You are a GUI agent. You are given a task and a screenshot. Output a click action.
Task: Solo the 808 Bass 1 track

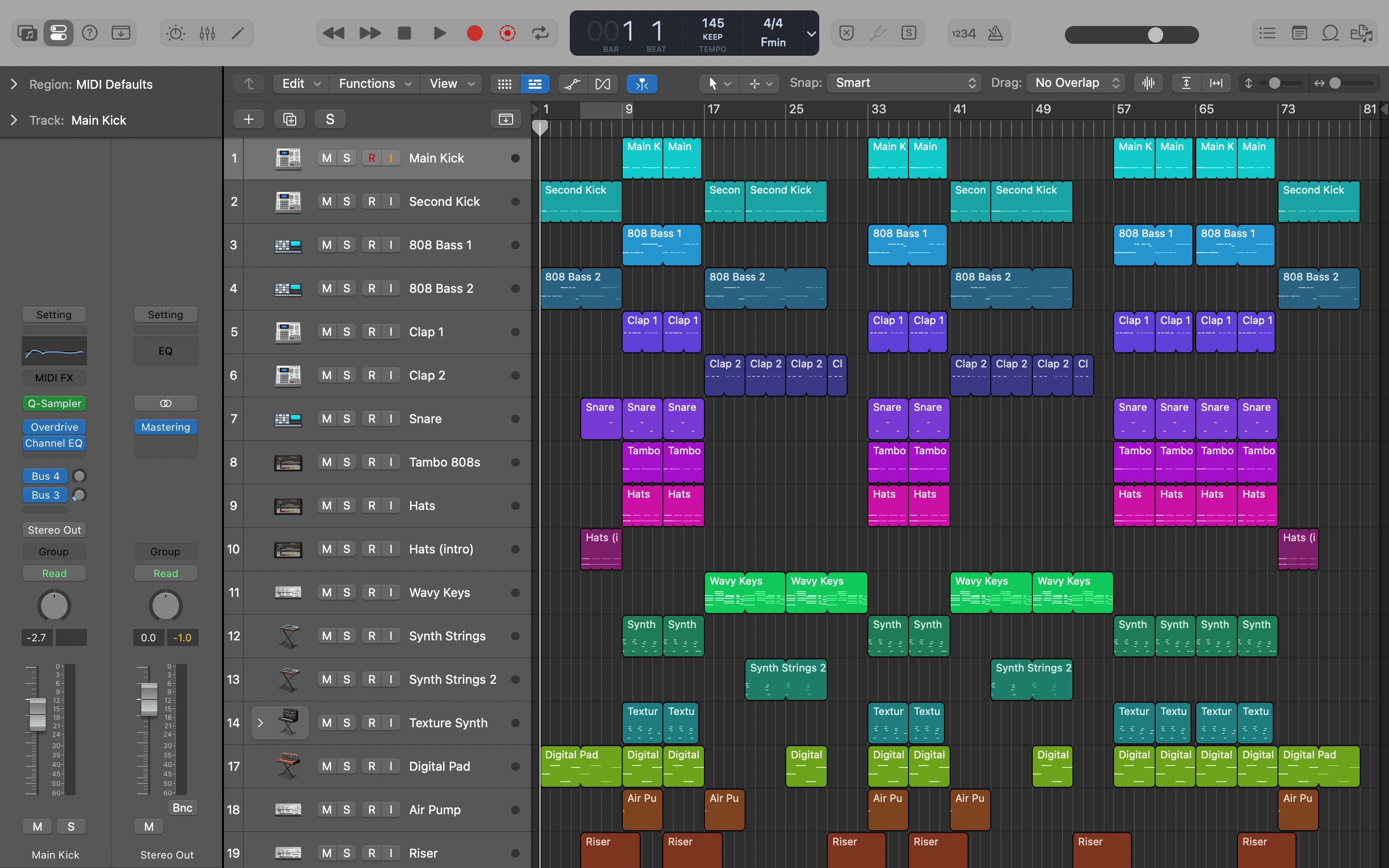[346, 245]
